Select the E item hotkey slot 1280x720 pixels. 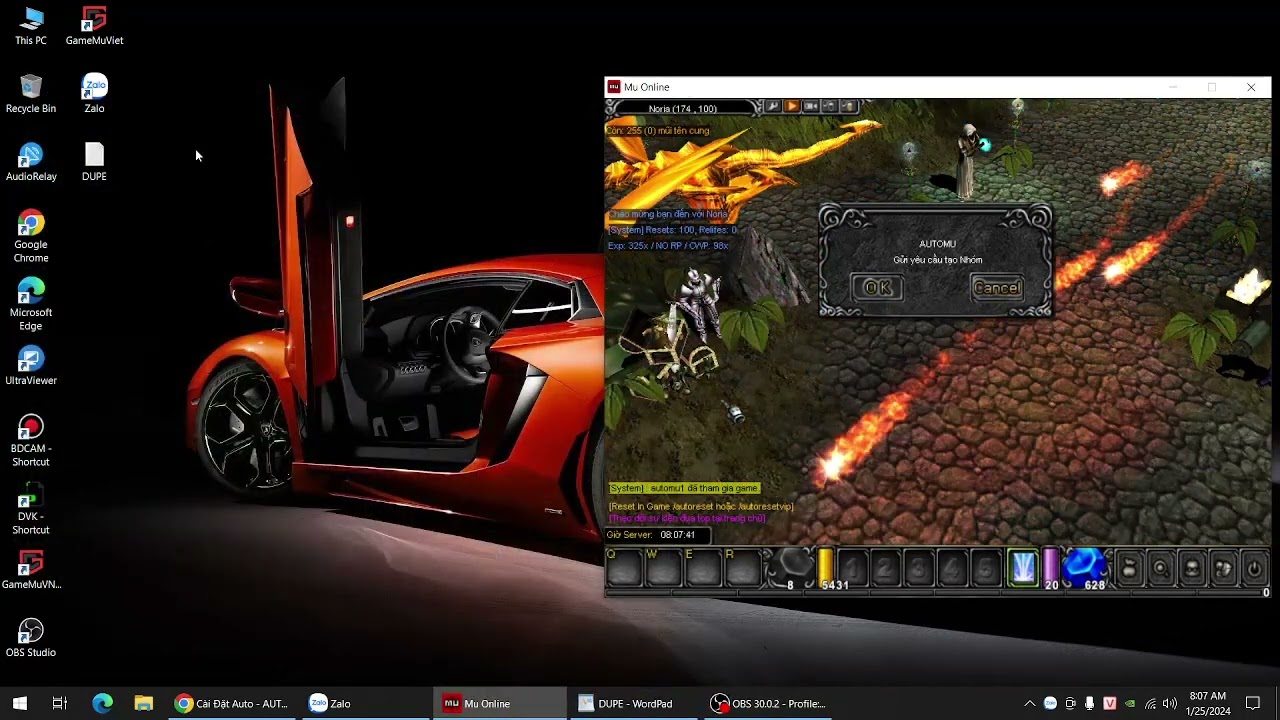[x=703, y=568]
